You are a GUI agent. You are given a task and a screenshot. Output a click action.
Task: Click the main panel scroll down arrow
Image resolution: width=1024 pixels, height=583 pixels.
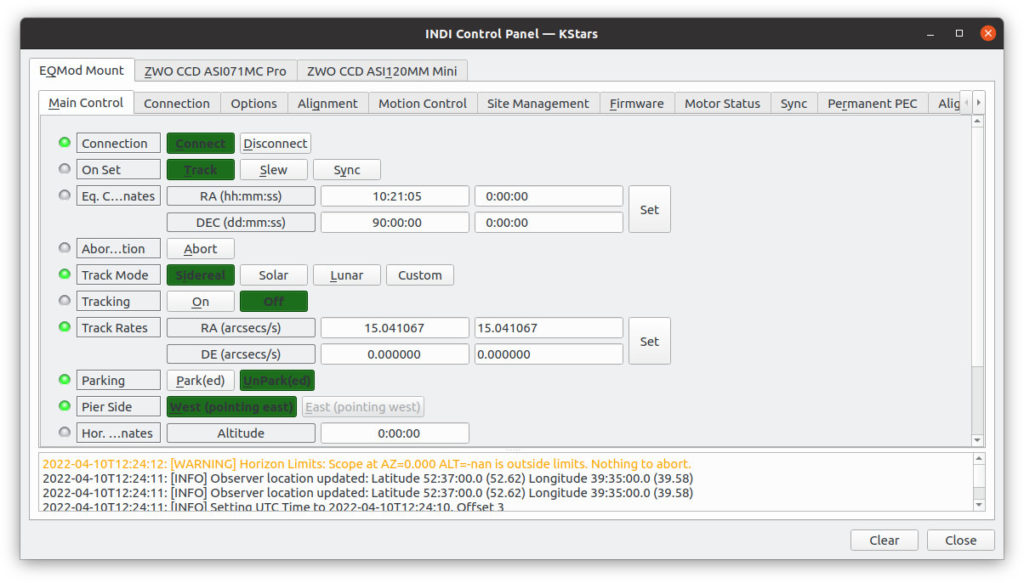click(978, 441)
